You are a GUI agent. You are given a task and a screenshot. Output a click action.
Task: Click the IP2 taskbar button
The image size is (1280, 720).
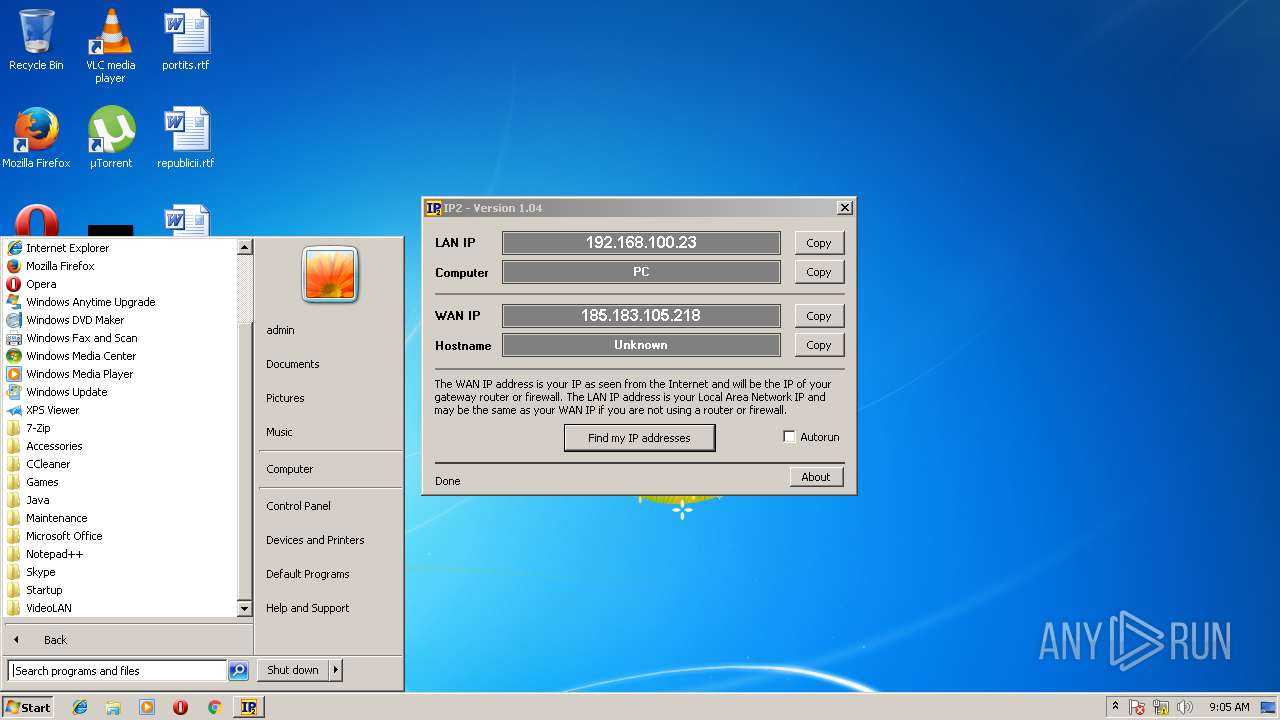249,707
